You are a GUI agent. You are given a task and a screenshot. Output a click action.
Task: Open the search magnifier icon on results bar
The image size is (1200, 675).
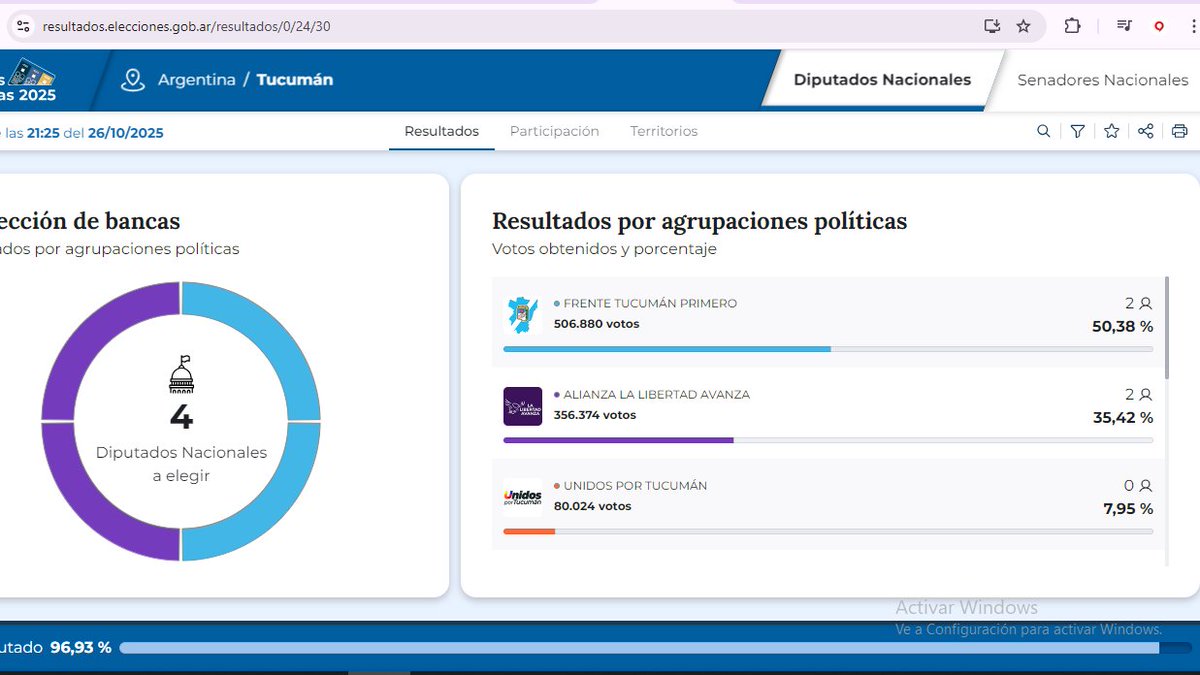point(1044,131)
